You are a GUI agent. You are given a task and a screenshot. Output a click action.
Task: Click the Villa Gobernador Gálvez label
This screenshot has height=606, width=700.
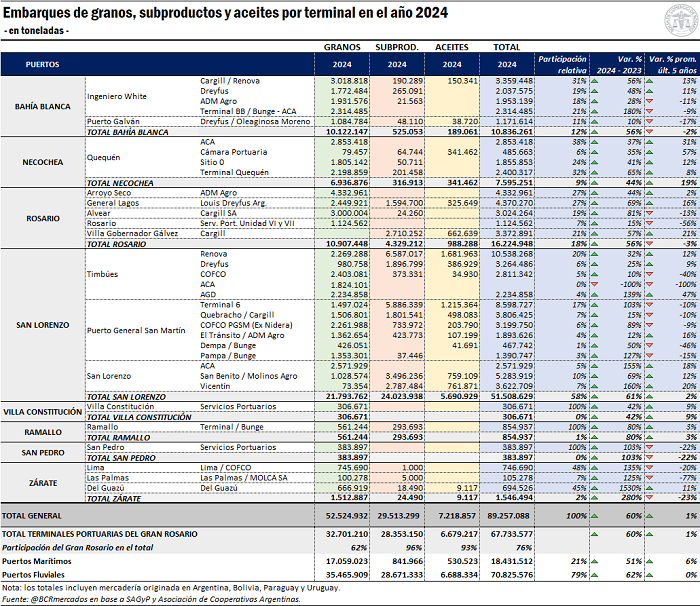pyautogui.click(x=132, y=234)
